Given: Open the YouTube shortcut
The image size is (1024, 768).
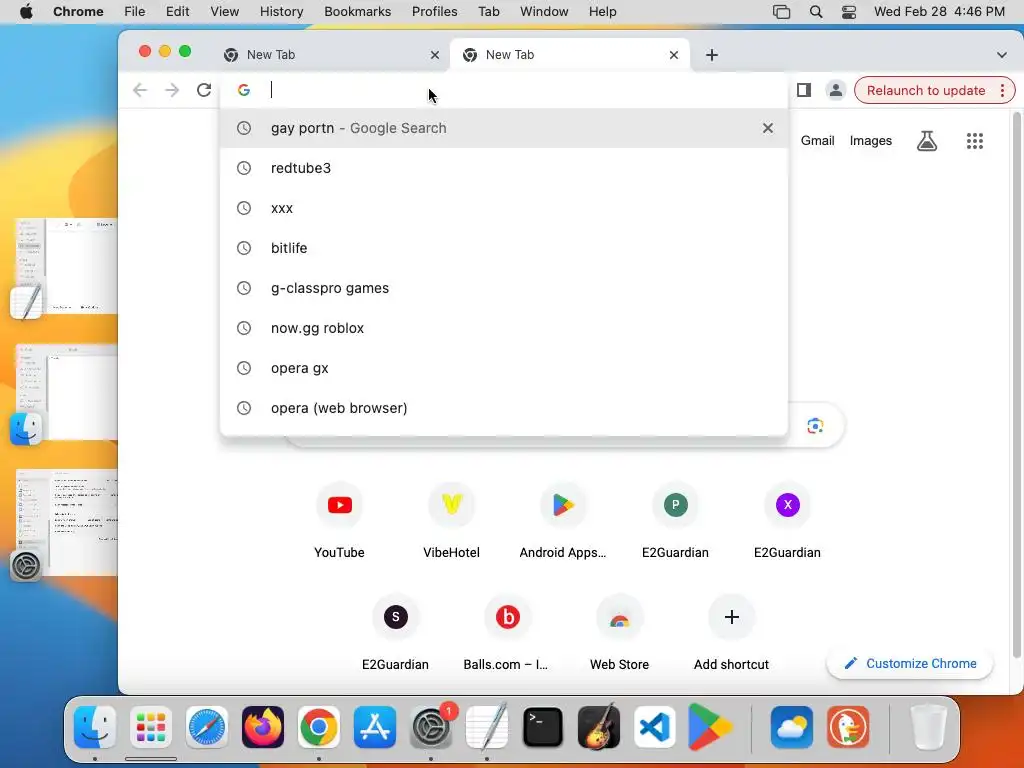Looking at the screenshot, I should point(340,520).
